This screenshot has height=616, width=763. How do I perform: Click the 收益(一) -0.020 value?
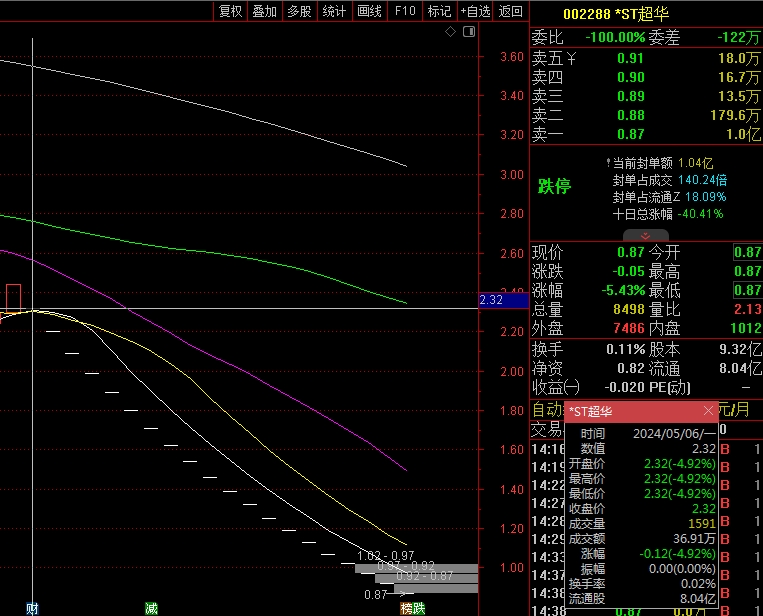pos(624,387)
